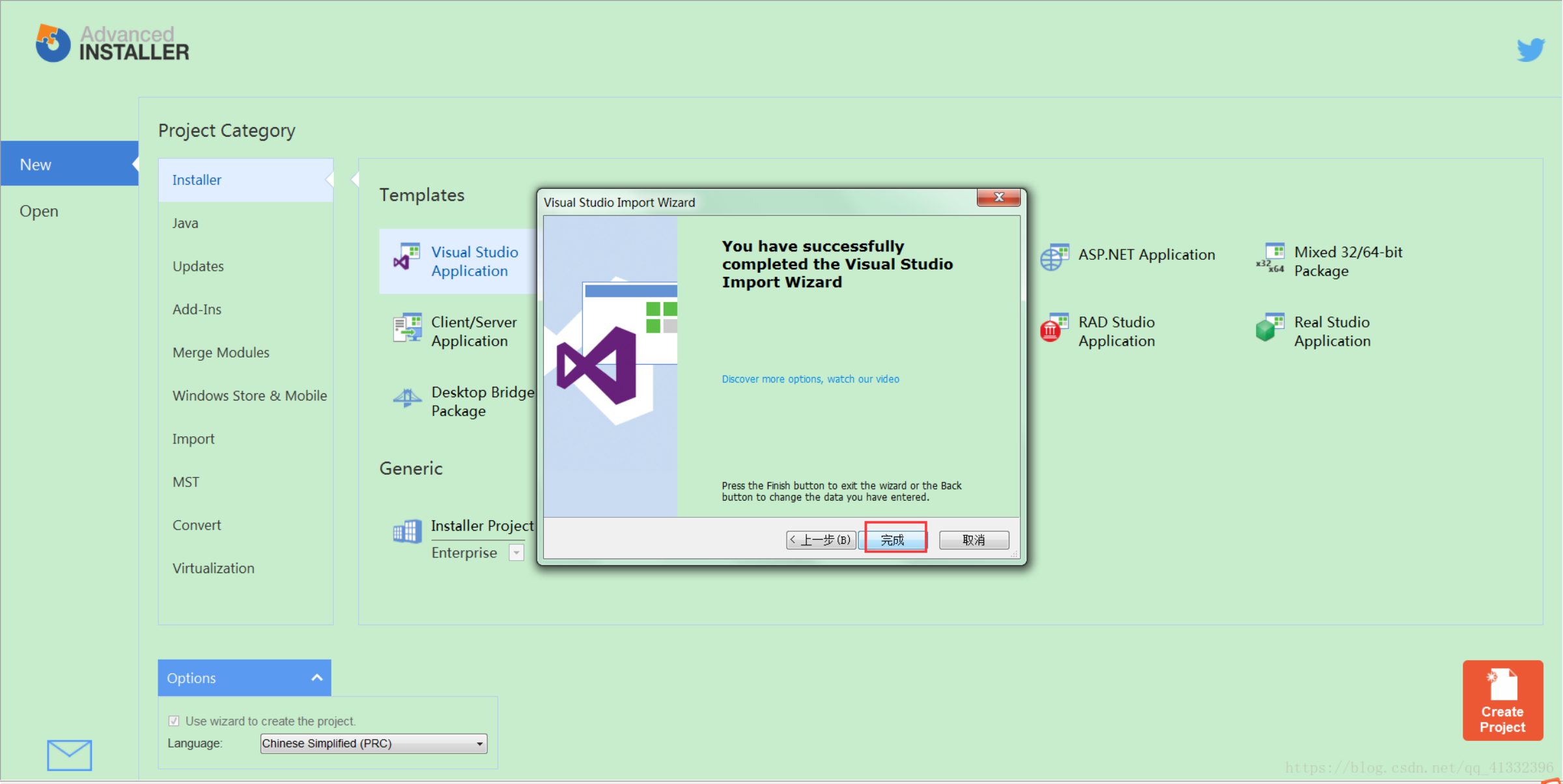Image resolution: width=1563 pixels, height=784 pixels.
Task: Select the Java project category
Action: 186,223
